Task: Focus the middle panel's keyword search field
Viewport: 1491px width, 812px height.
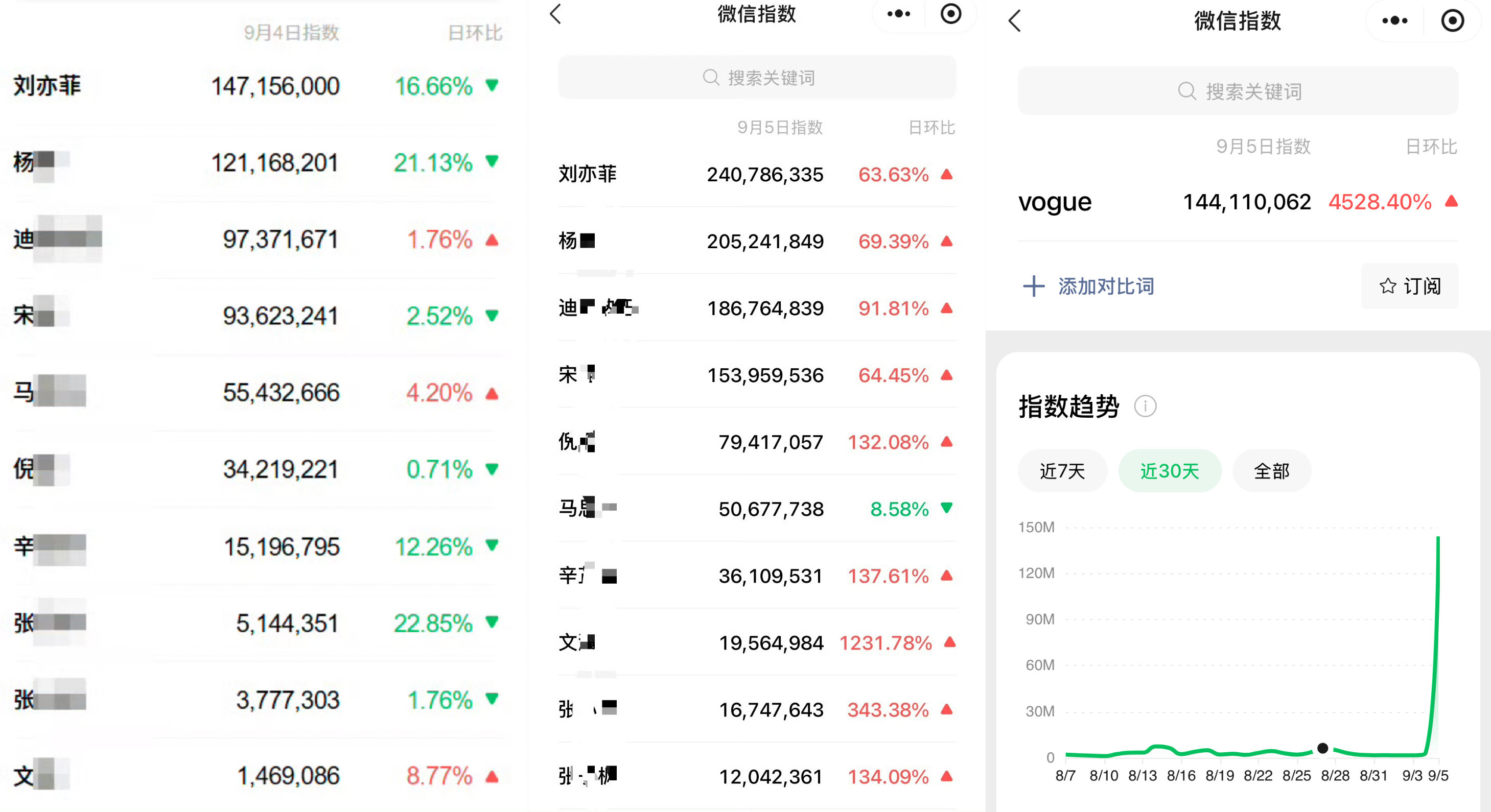Action: (757, 78)
